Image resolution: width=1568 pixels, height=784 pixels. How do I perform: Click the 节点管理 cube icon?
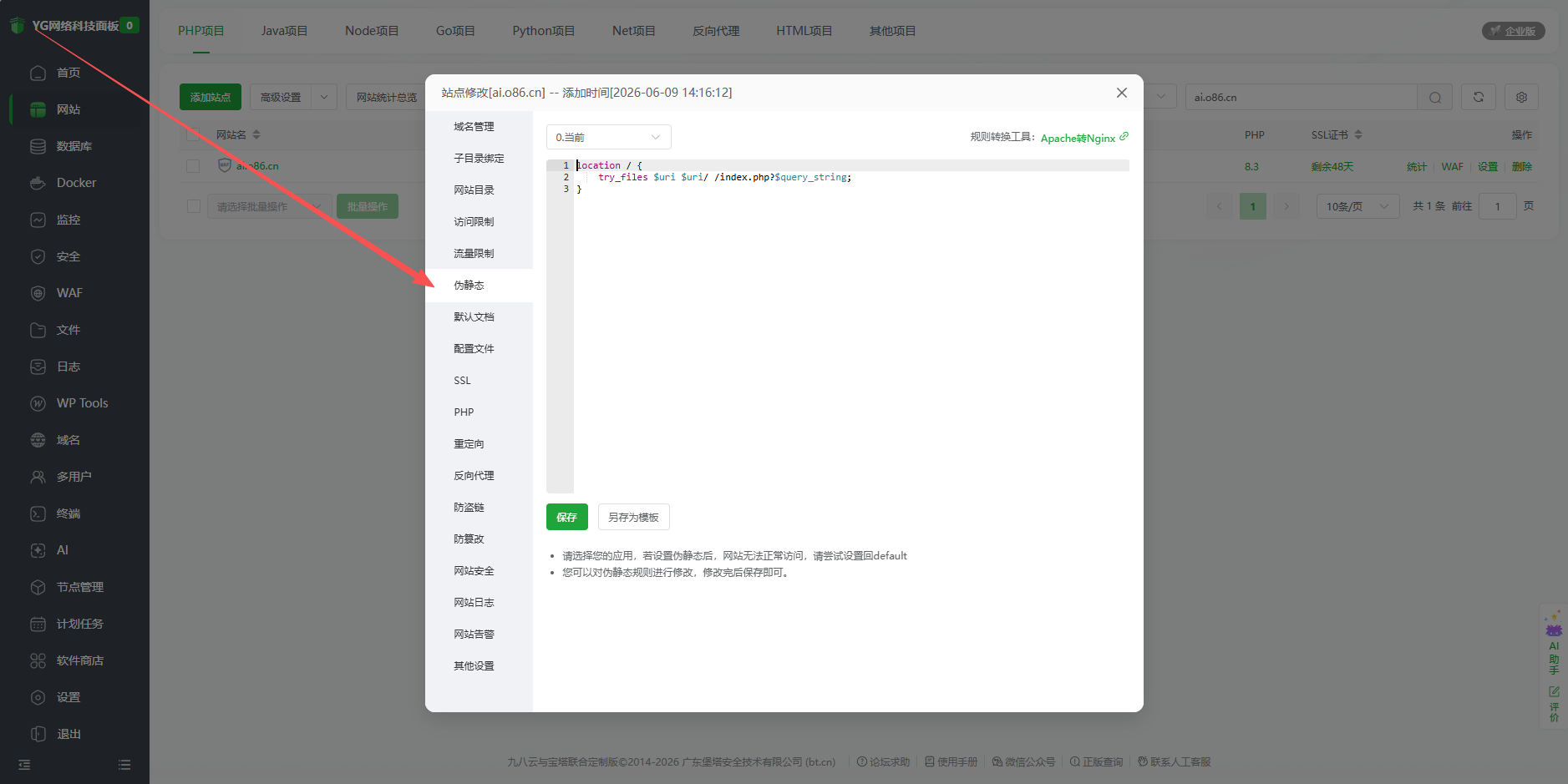[38, 587]
